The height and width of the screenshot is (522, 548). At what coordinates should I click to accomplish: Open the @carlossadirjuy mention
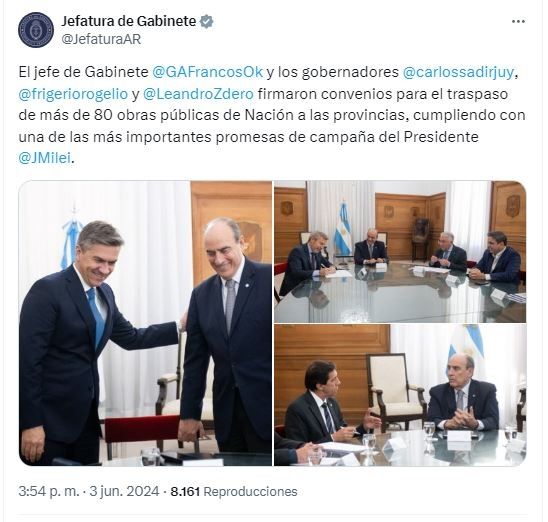(459, 72)
